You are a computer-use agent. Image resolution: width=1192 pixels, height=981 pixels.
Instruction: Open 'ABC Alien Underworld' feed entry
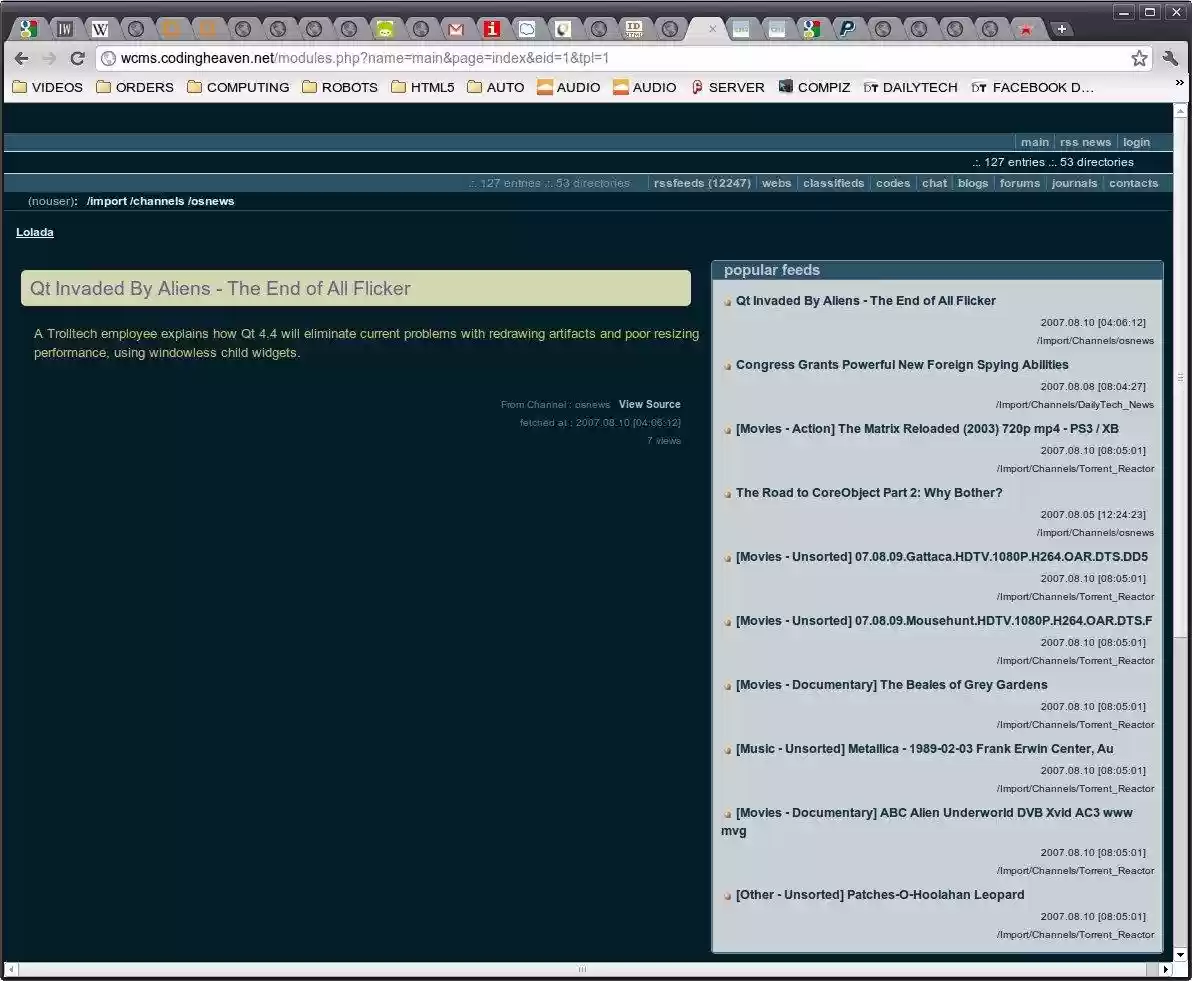(934, 812)
